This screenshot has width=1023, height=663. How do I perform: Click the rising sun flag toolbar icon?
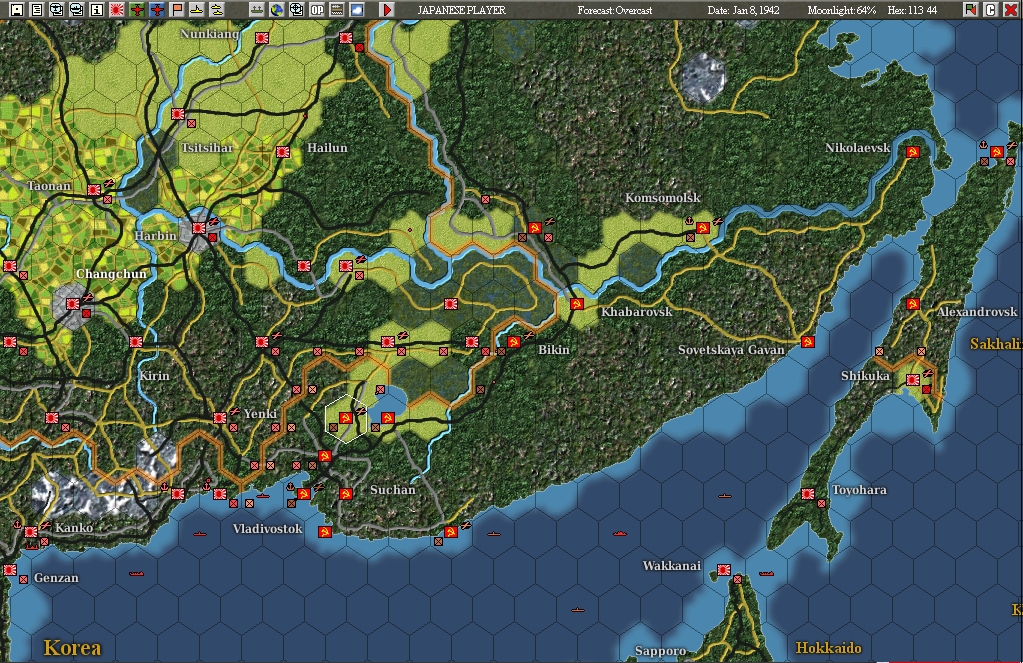coord(117,9)
